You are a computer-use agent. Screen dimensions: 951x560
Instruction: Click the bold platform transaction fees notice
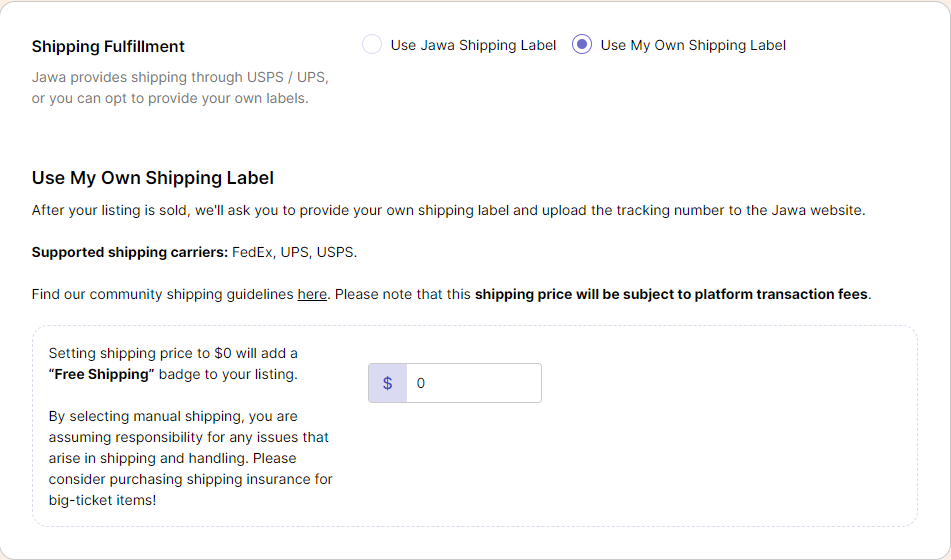[x=671, y=294]
